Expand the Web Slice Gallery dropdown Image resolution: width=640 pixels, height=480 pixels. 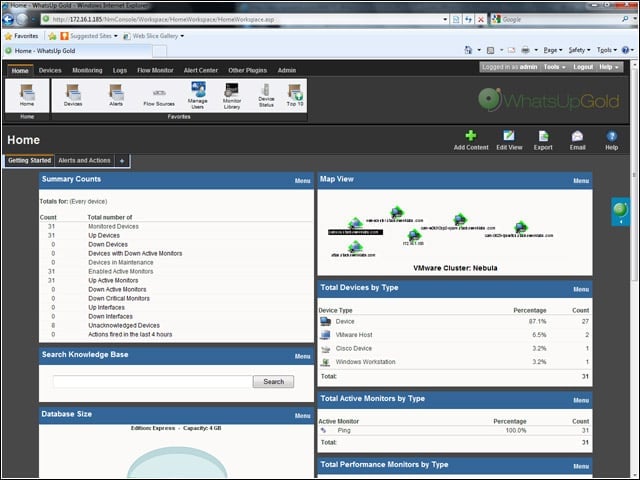click(x=182, y=36)
